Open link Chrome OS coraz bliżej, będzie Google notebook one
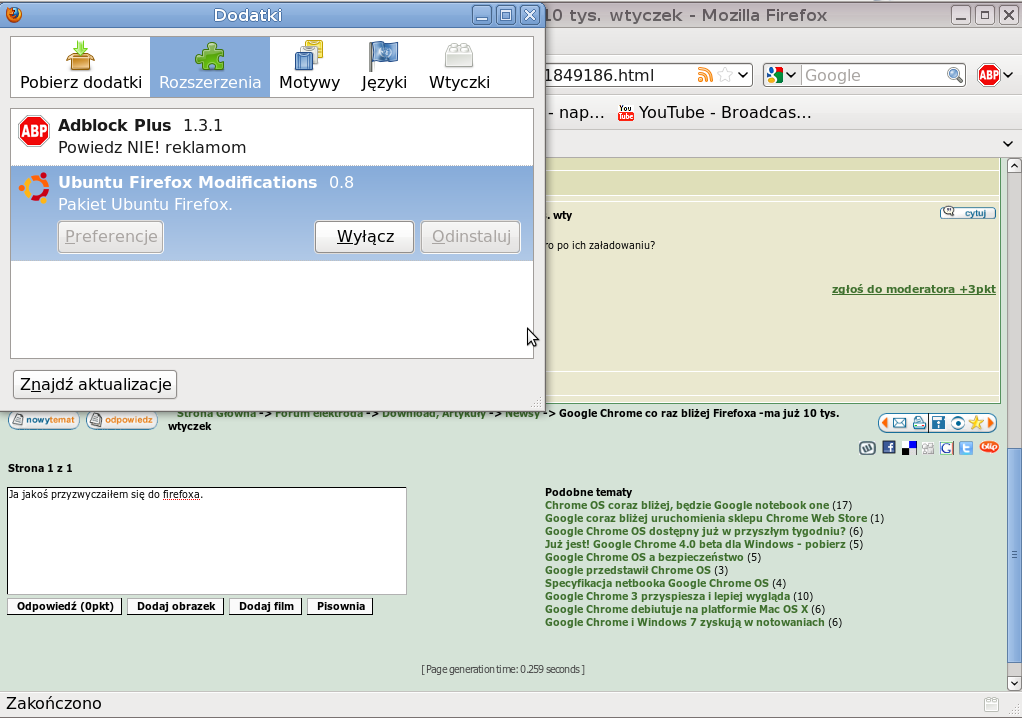This screenshot has height=718, width=1022. coord(687,505)
